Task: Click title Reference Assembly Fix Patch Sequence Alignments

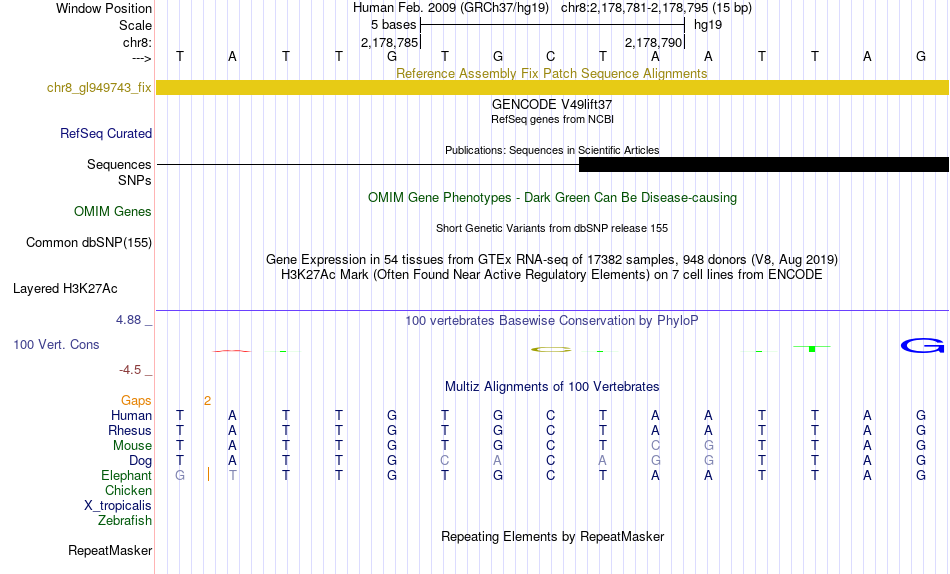Action: [x=551, y=73]
